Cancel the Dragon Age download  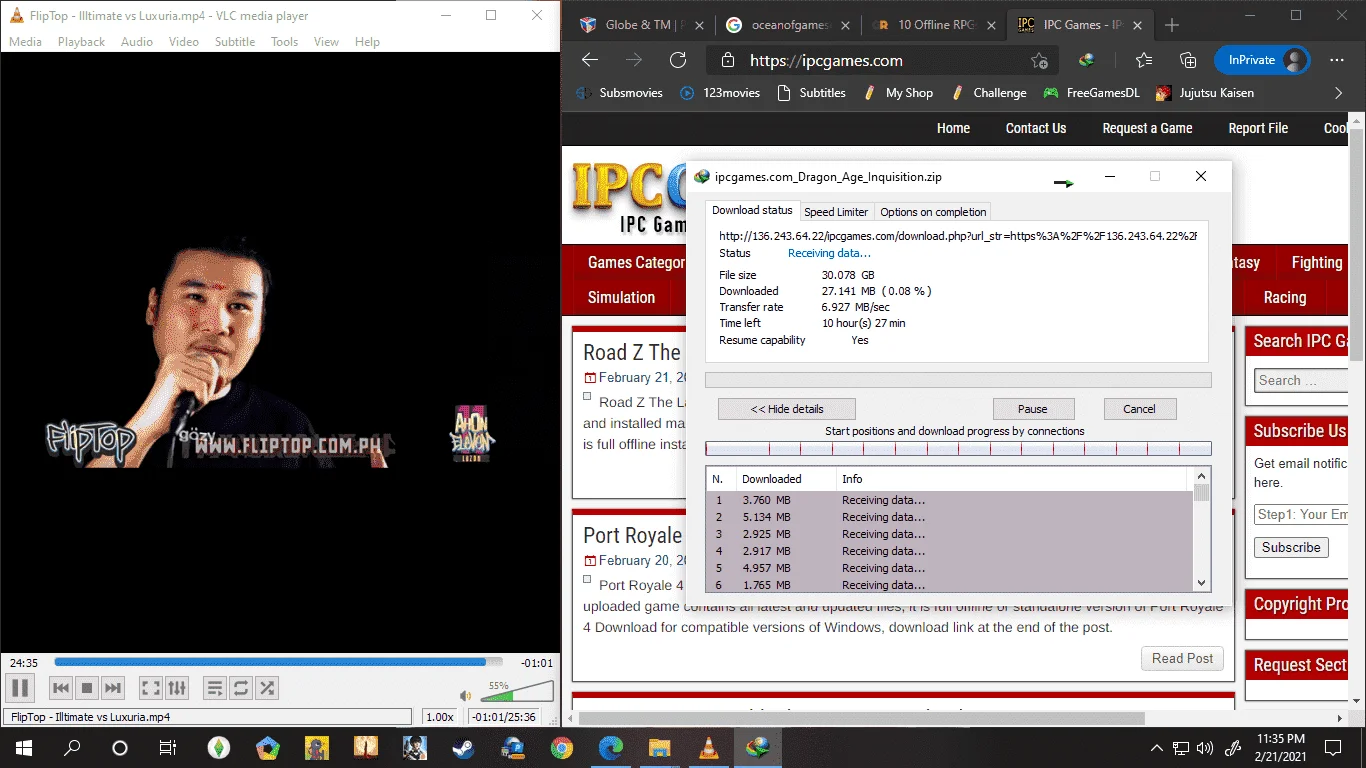[1139, 409]
